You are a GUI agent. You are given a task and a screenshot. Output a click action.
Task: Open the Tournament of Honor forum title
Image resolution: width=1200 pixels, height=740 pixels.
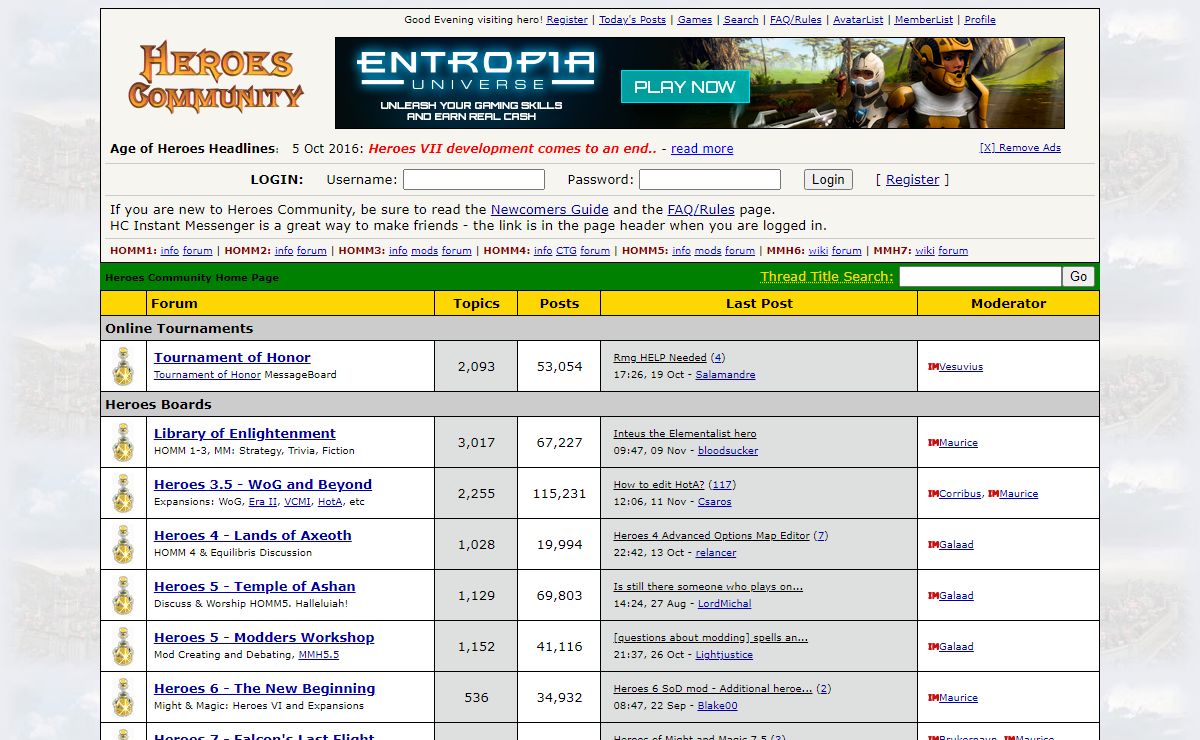point(232,358)
